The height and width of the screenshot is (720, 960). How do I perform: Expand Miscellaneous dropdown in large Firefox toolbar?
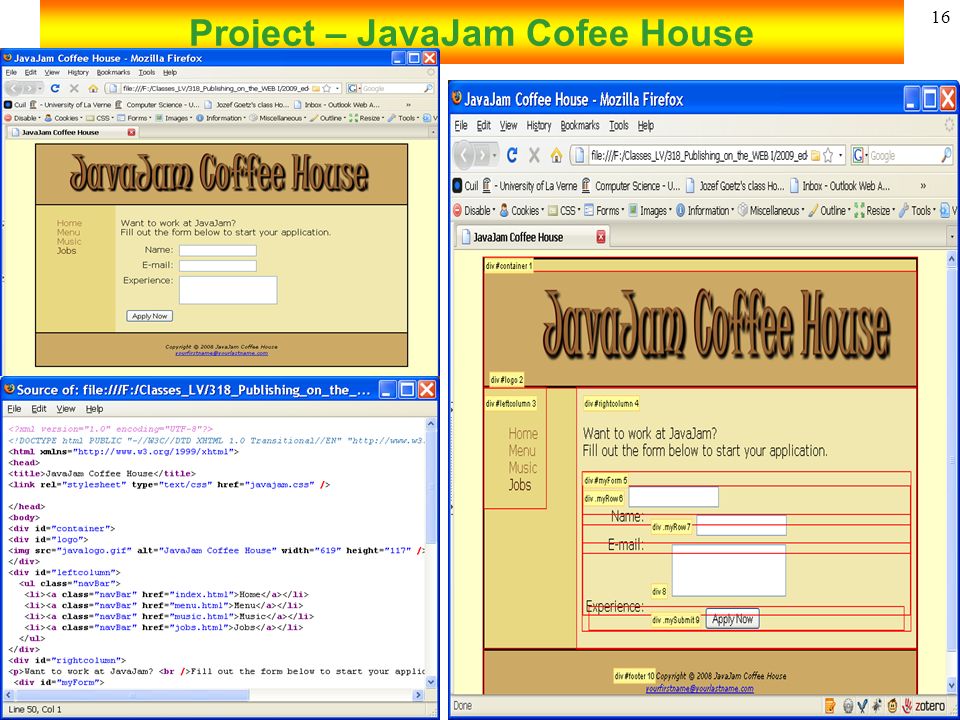[771, 211]
